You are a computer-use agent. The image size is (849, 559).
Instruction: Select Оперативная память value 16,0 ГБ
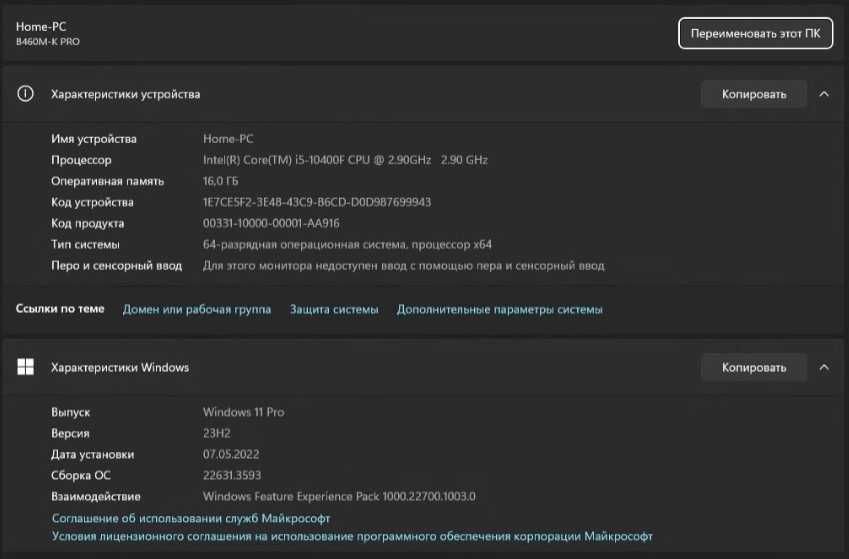[220, 181]
